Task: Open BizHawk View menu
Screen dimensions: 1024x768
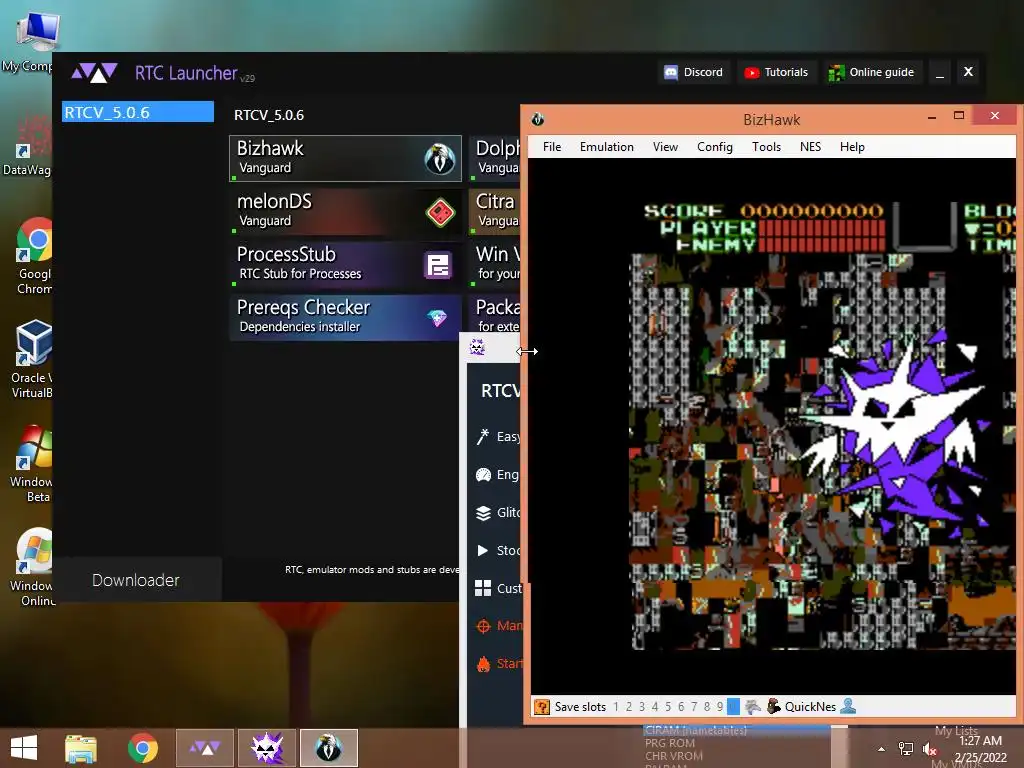Action: (665, 147)
